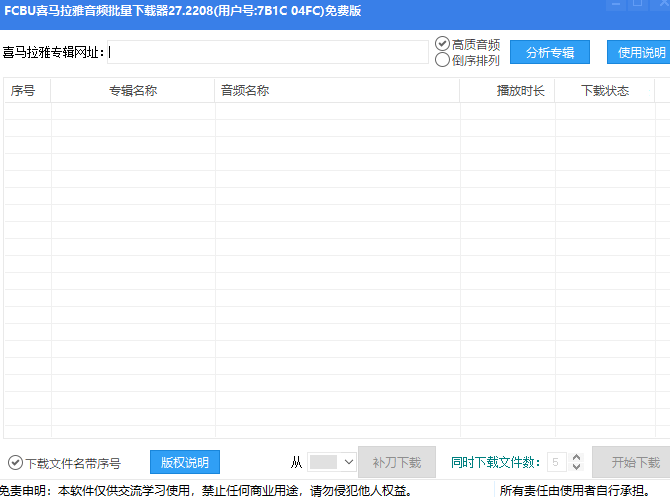Click the FCBU喜马拉雅音频批量下载器 title bar text

[182, 10]
